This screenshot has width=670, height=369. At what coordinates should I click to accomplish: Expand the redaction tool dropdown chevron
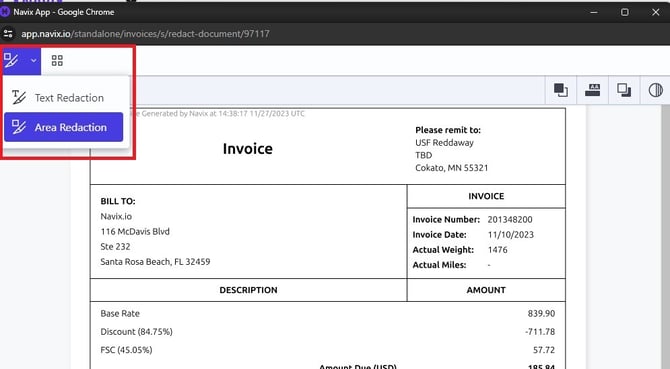coord(34,61)
